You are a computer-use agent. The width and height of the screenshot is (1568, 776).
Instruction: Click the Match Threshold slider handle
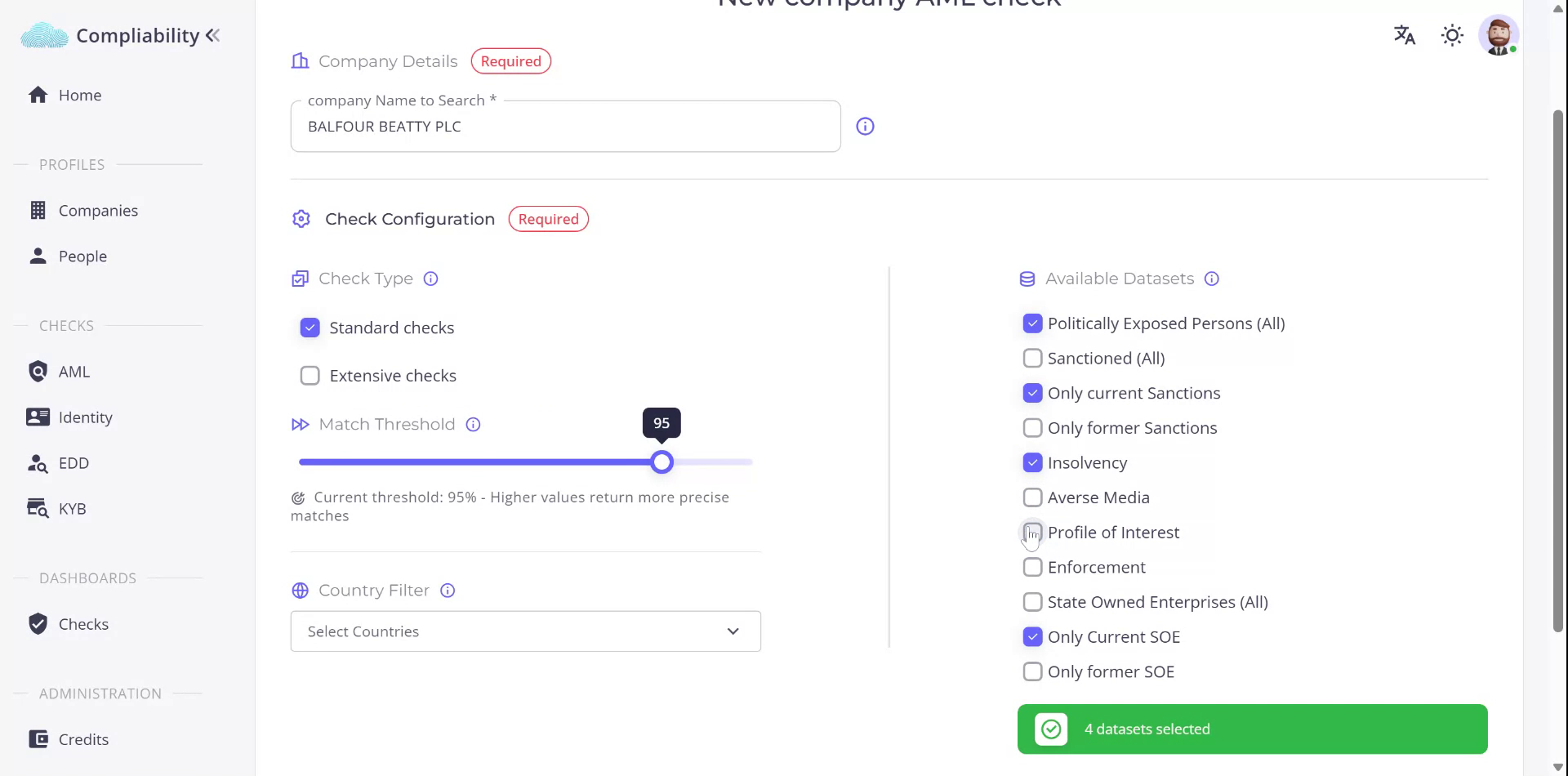[662, 462]
